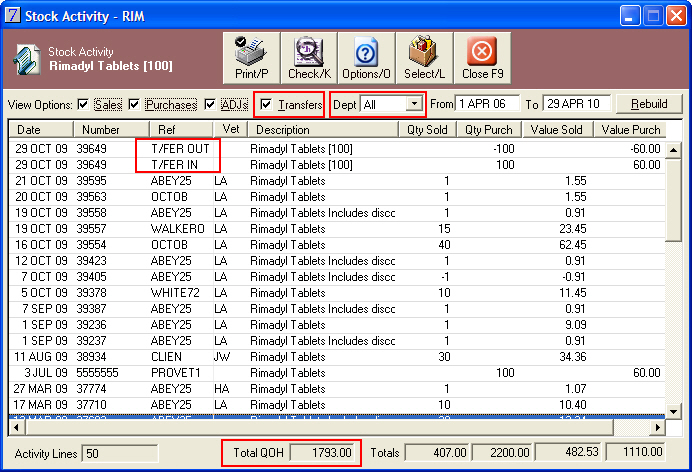Click the Totals value 482.53
Screen dimensions: 692x472
[569, 453]
